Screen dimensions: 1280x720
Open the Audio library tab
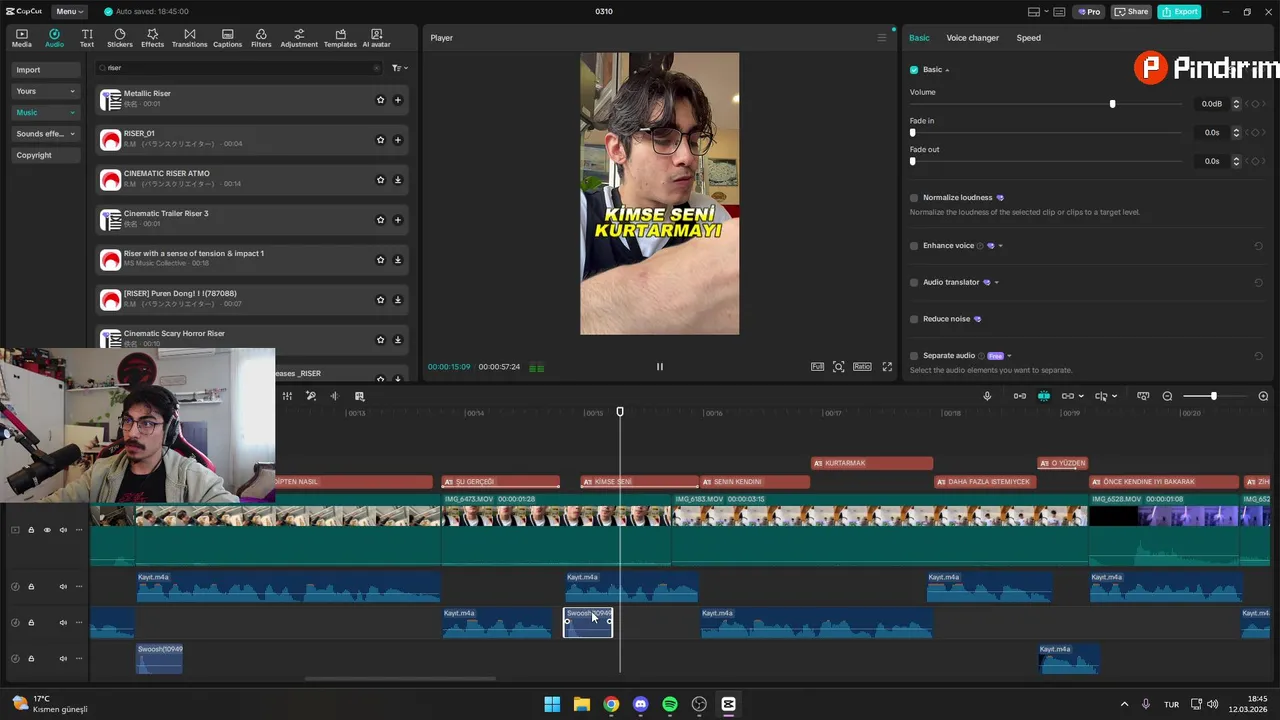pos(54,38)
